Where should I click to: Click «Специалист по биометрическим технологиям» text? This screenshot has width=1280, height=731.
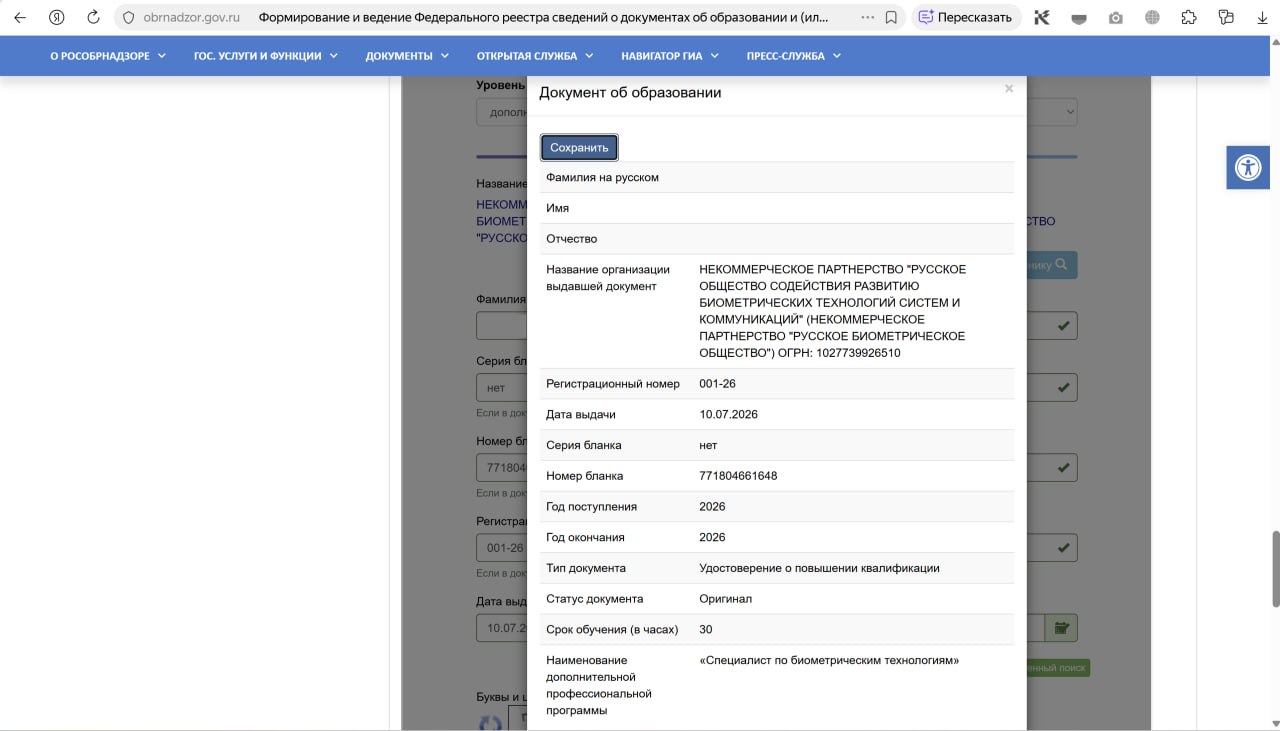pos(829,660)
